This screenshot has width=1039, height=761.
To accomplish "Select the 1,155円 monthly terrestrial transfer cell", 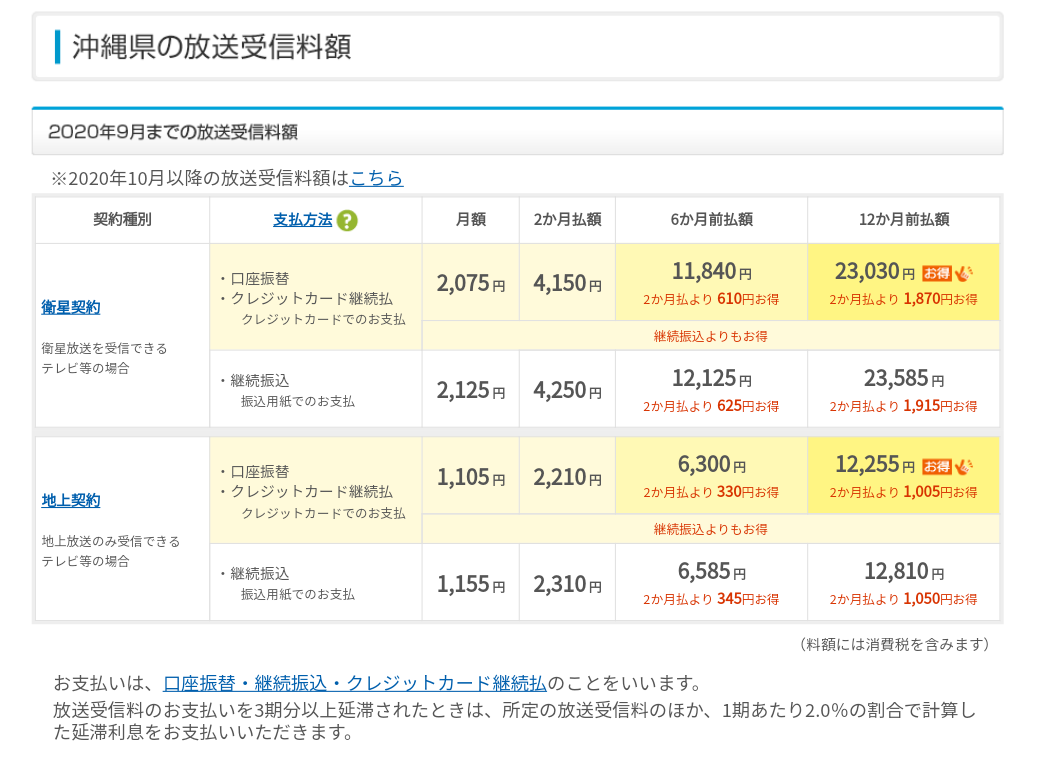I will coord(470,584).
